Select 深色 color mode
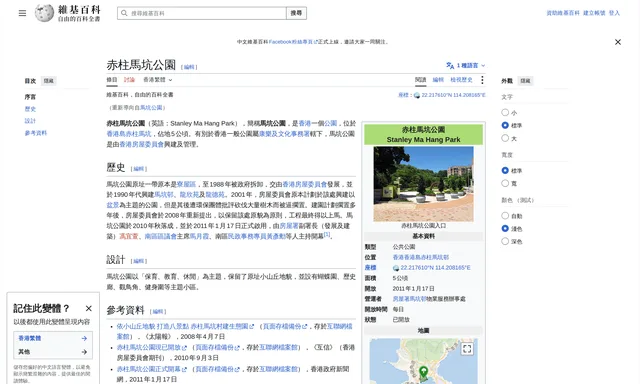 coord(505,241)
